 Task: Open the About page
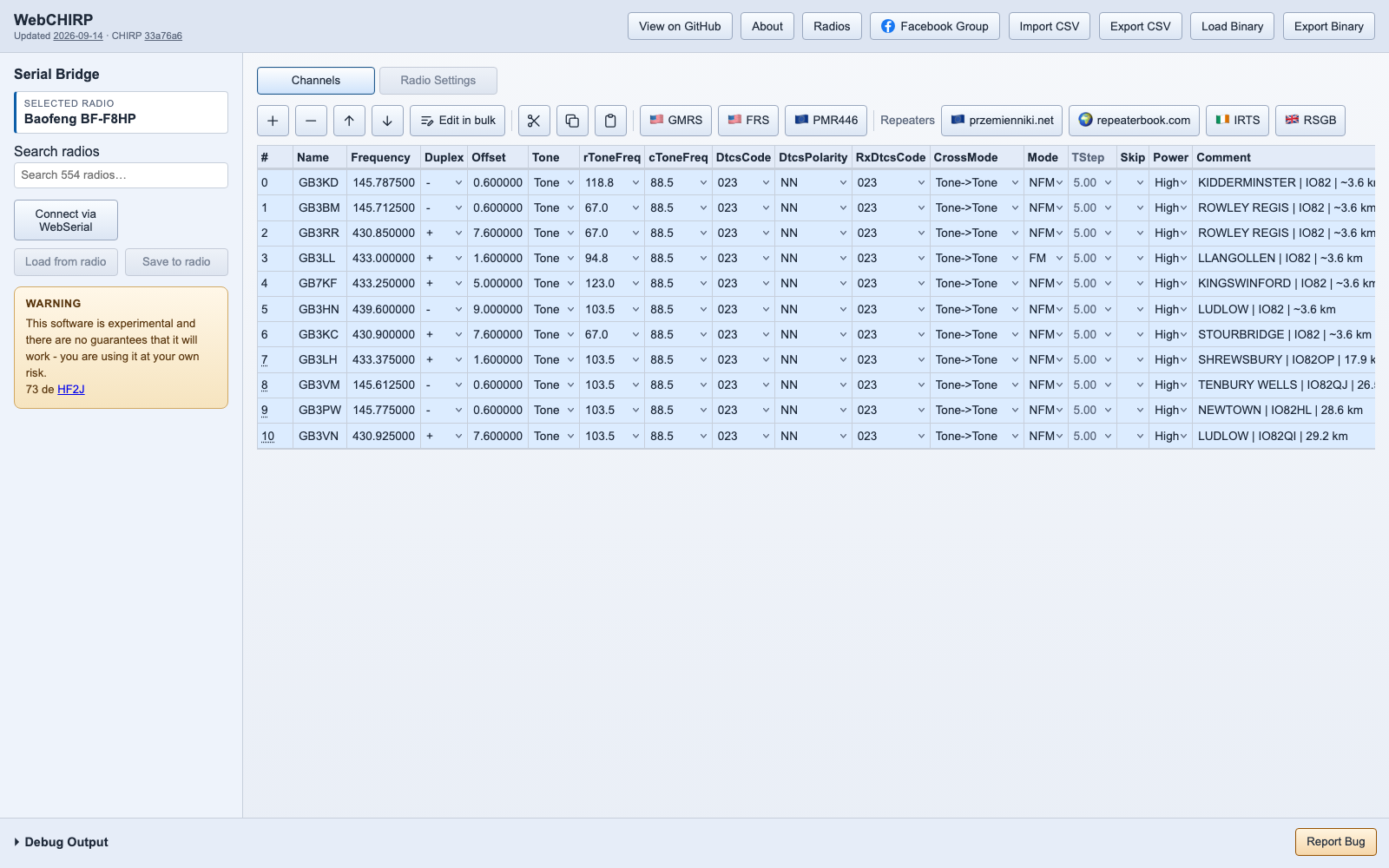pyautogui.click(x=767, y=26)
